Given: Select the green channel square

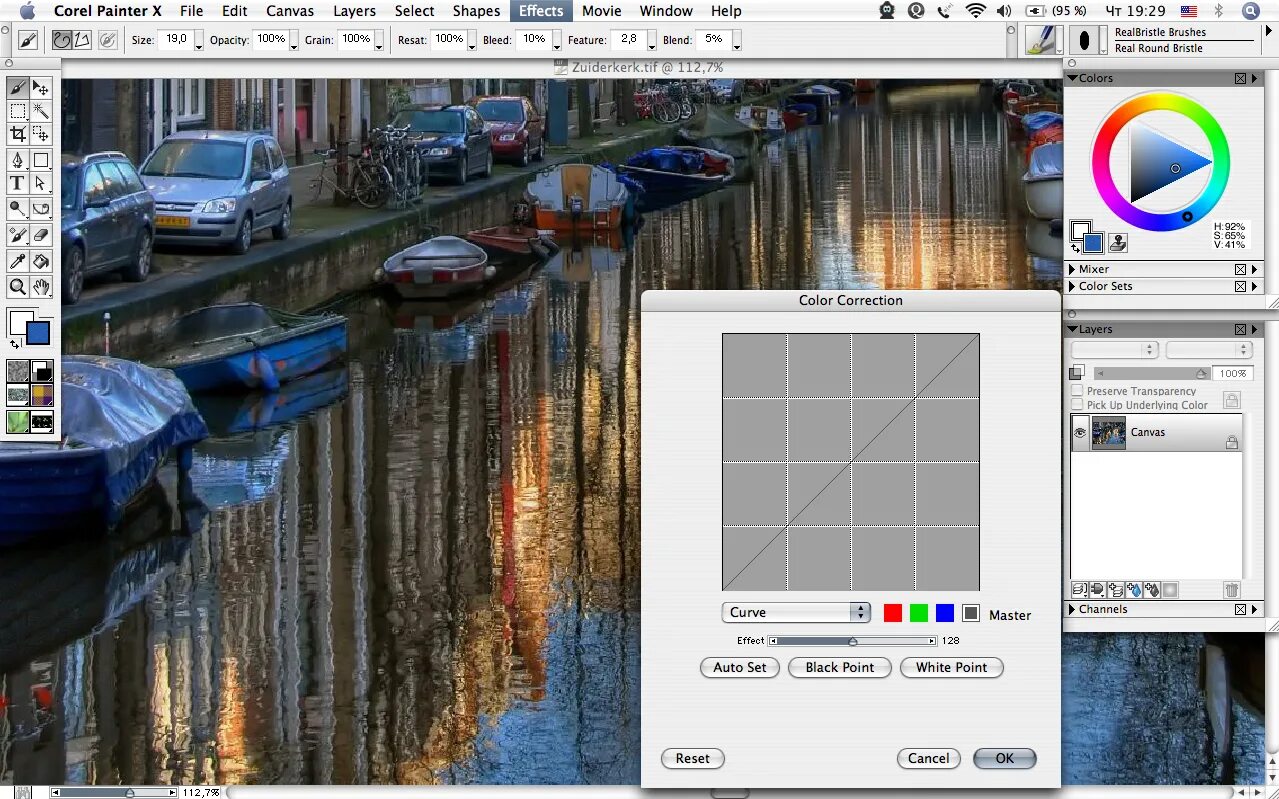Looking at the screenshot, I should pos(919,613).
